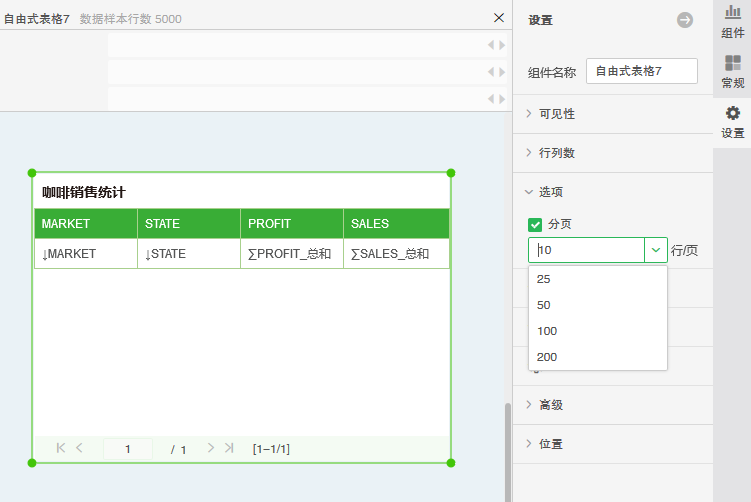Image resolution: width=751 pixels, height=502 pixels.
Task: Go to previous page in table pager
Action: 80,449
